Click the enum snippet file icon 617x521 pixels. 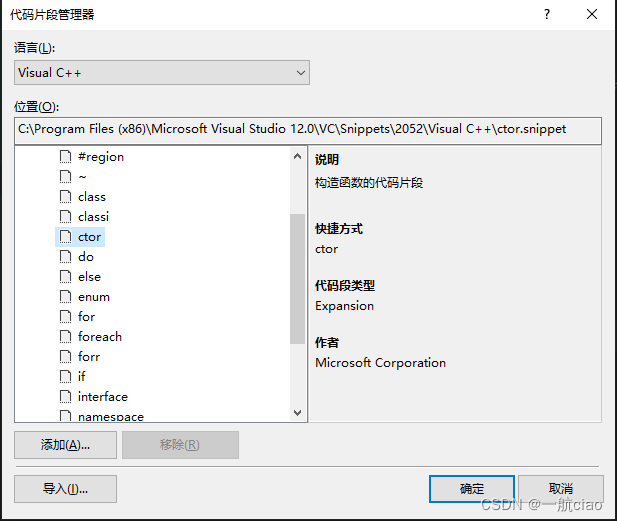[x=65, y=297]
